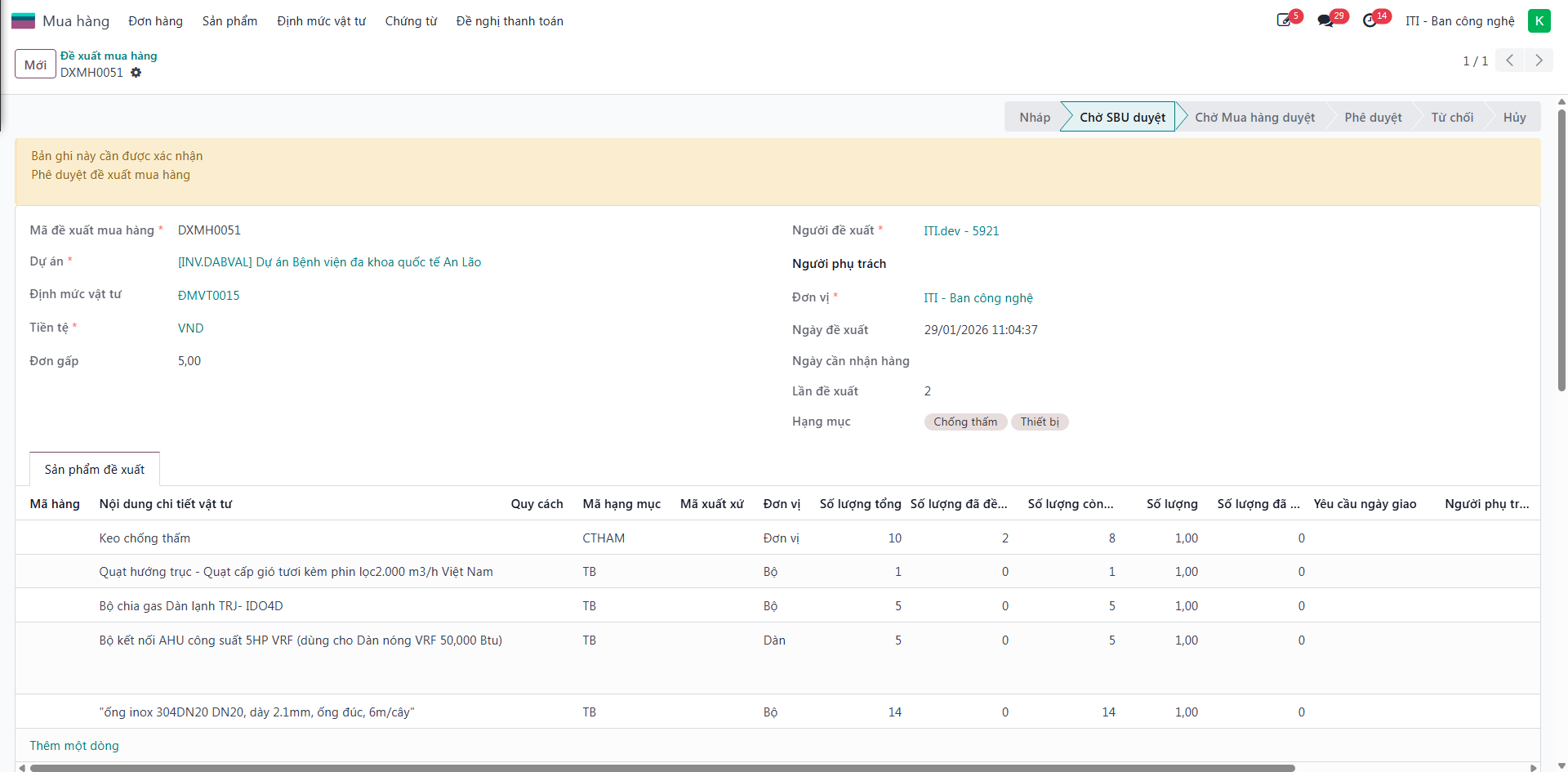
Task: Open the messages icon with badge 29
Action: pyautogui.click(x=1326, y=20)
